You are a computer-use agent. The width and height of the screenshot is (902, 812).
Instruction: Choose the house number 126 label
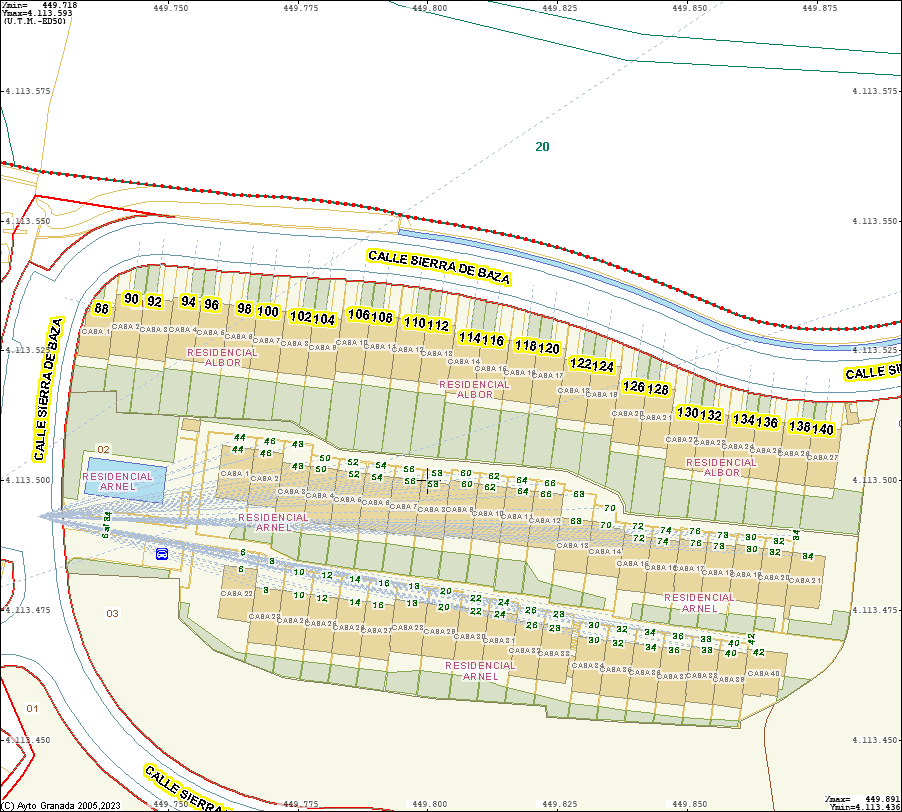coord(634,386)
